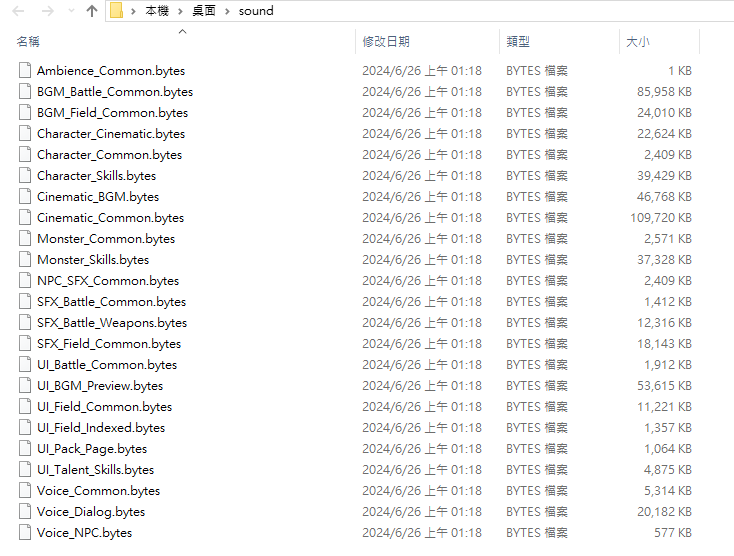
Task: Click the 46,768 KB size value
Action: (x=664, y=197)
